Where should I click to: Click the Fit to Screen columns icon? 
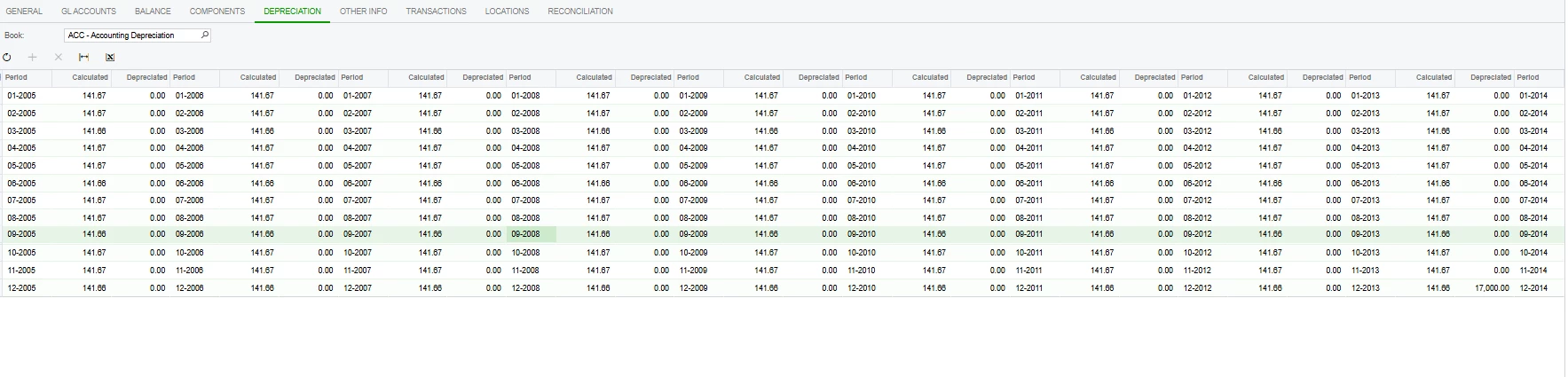[84, 57]
